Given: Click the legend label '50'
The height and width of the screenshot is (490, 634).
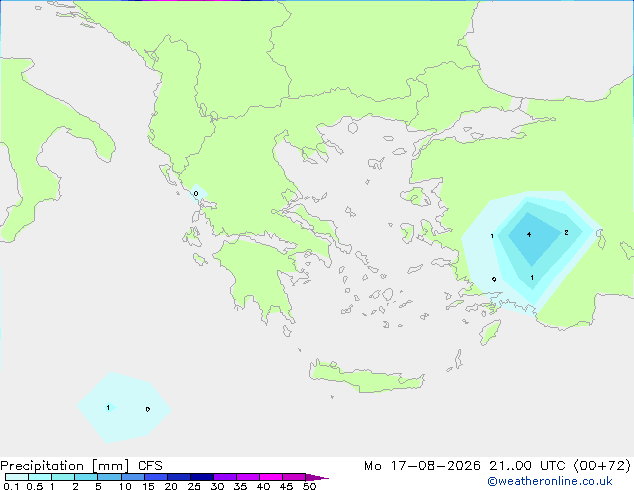Looking at the screenshot, I should pos(309,486).
